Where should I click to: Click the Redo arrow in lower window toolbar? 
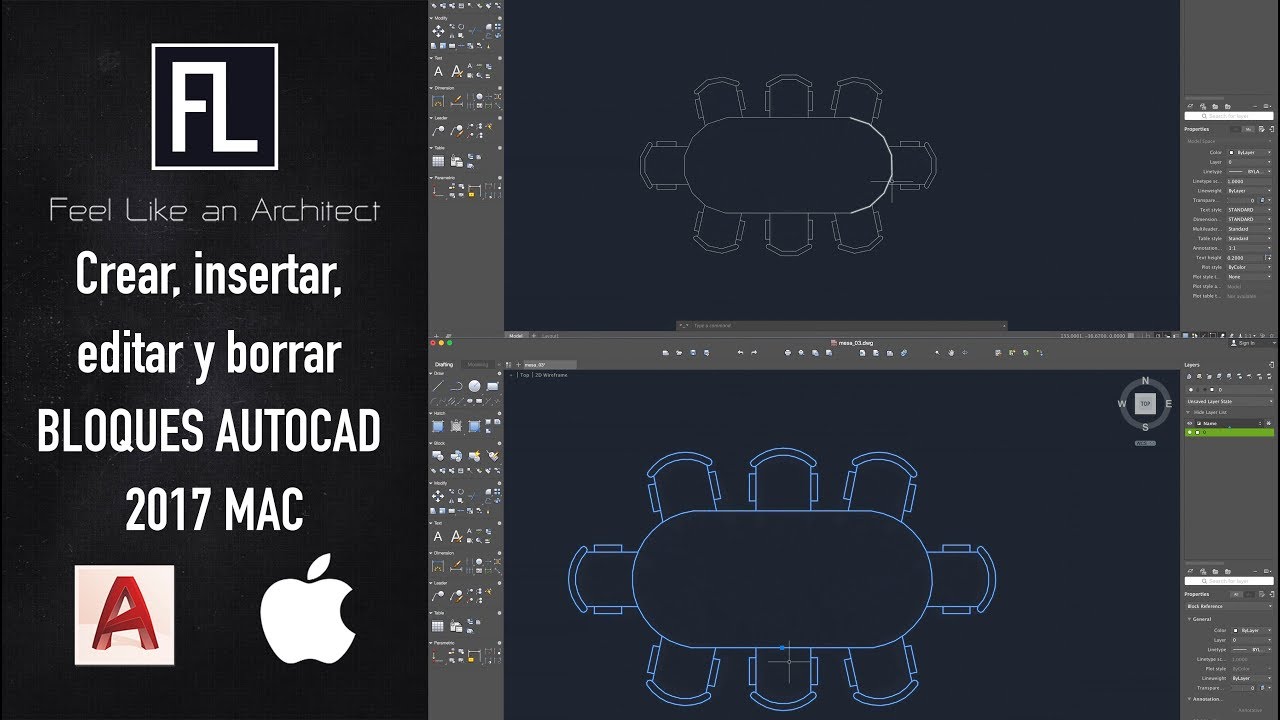click(x=754, y=352)
